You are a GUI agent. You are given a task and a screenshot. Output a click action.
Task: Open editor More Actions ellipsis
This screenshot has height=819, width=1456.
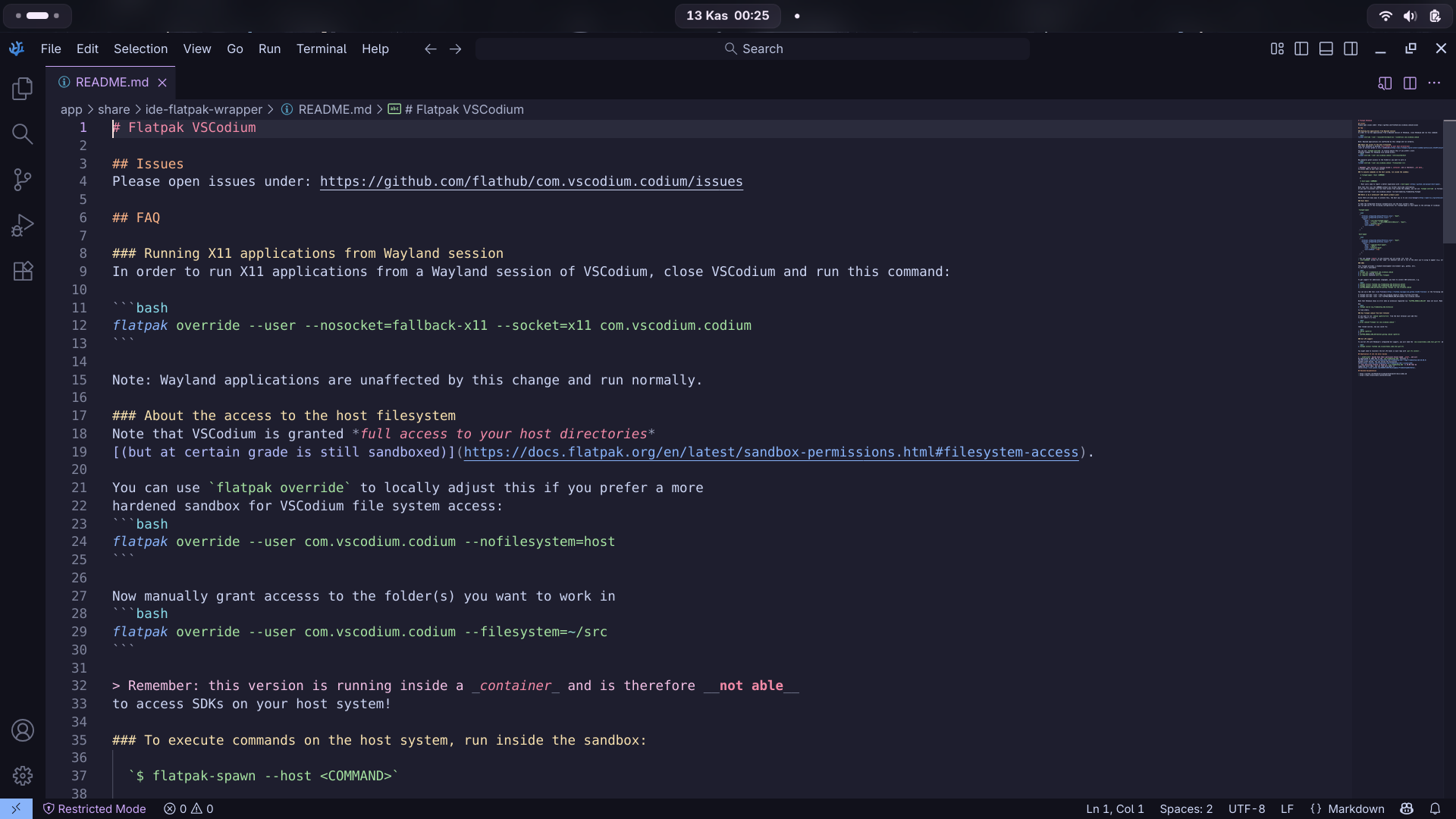[x=1434, y=83]
